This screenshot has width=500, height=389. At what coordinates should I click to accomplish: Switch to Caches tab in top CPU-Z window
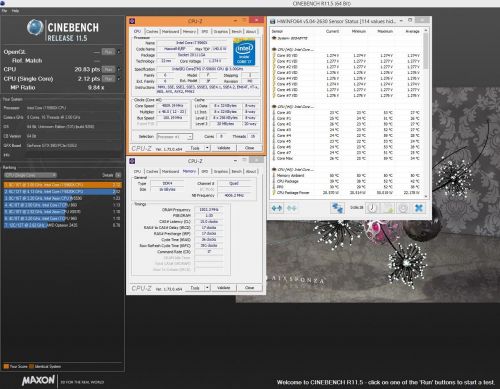click(x=152, y=32)
